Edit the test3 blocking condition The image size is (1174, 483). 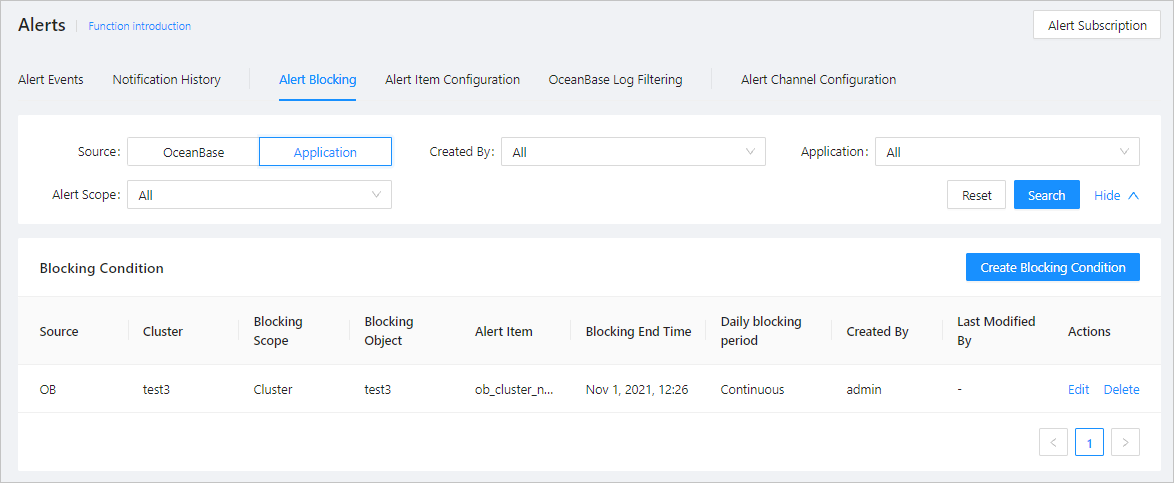click(x=1078, y=389)
